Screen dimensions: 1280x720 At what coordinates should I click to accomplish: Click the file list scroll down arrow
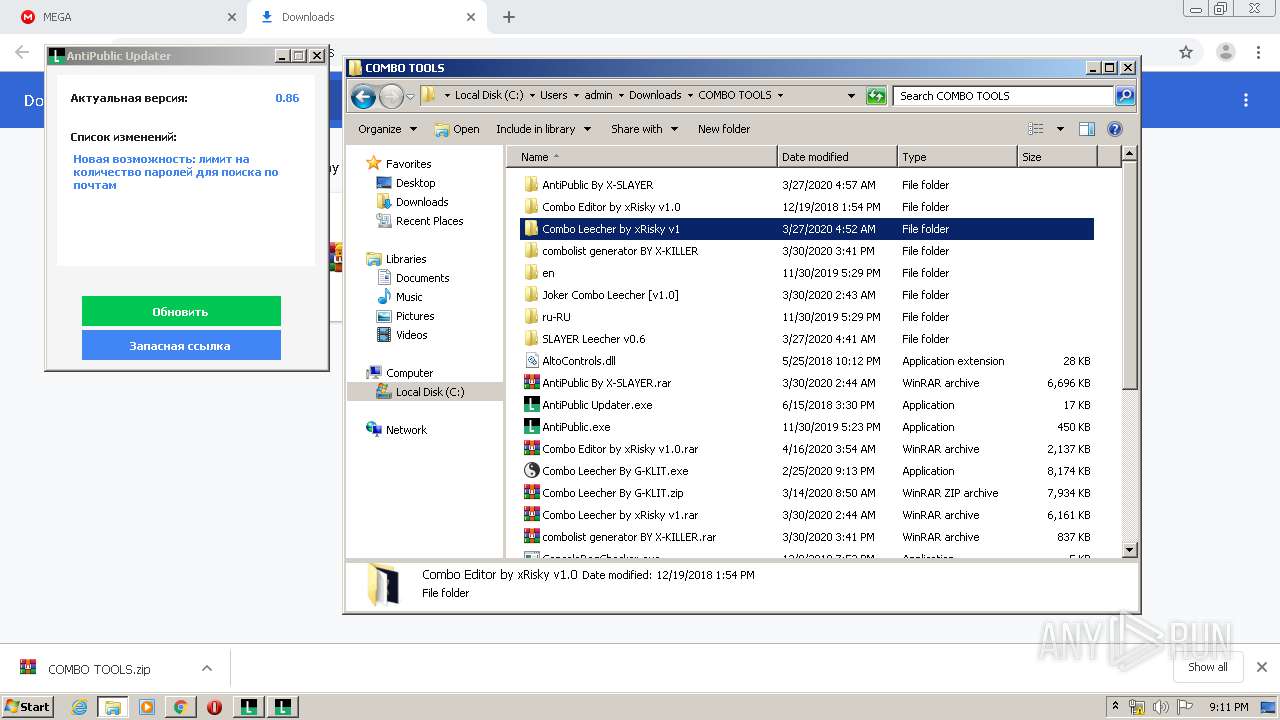[1129, 549]
